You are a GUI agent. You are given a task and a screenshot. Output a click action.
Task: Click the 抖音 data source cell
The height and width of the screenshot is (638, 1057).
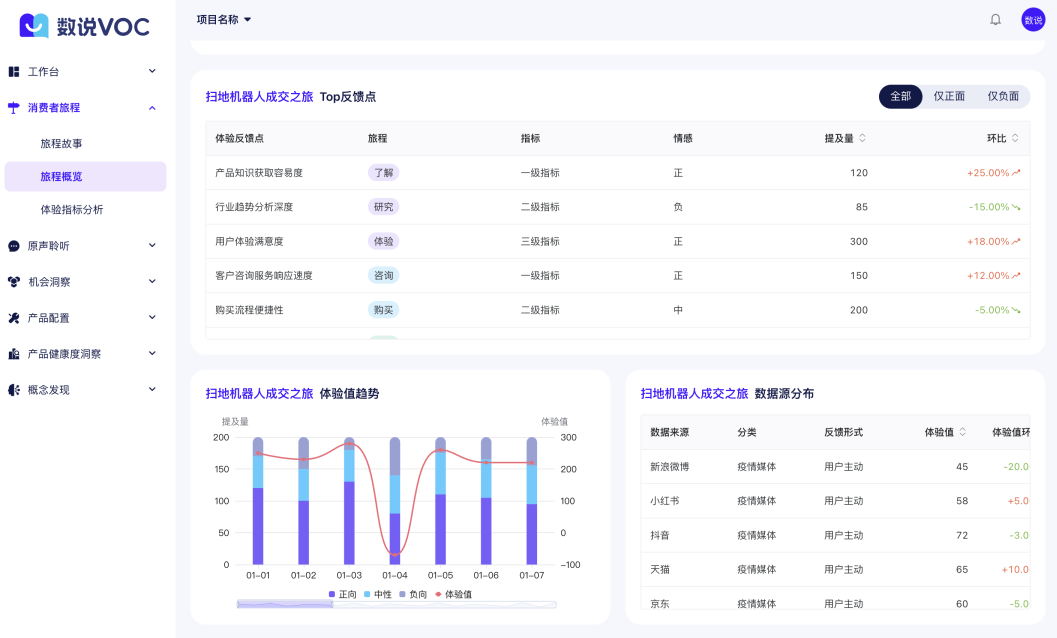click(x=660, y=535)
